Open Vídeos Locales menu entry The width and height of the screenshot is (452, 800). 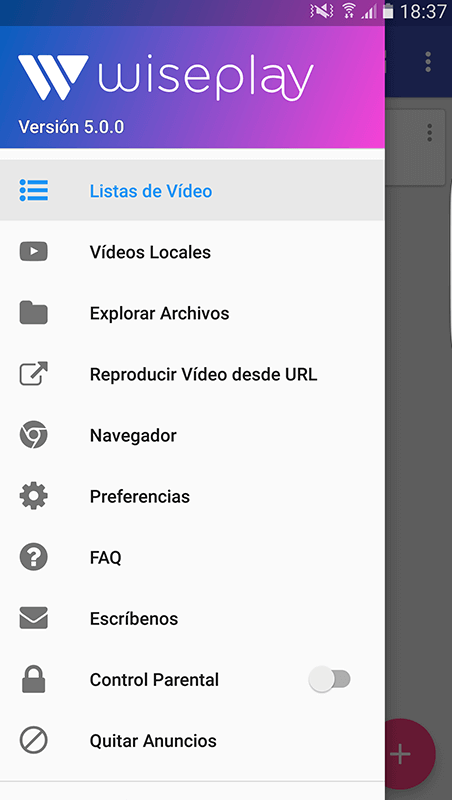click(192, 252)
